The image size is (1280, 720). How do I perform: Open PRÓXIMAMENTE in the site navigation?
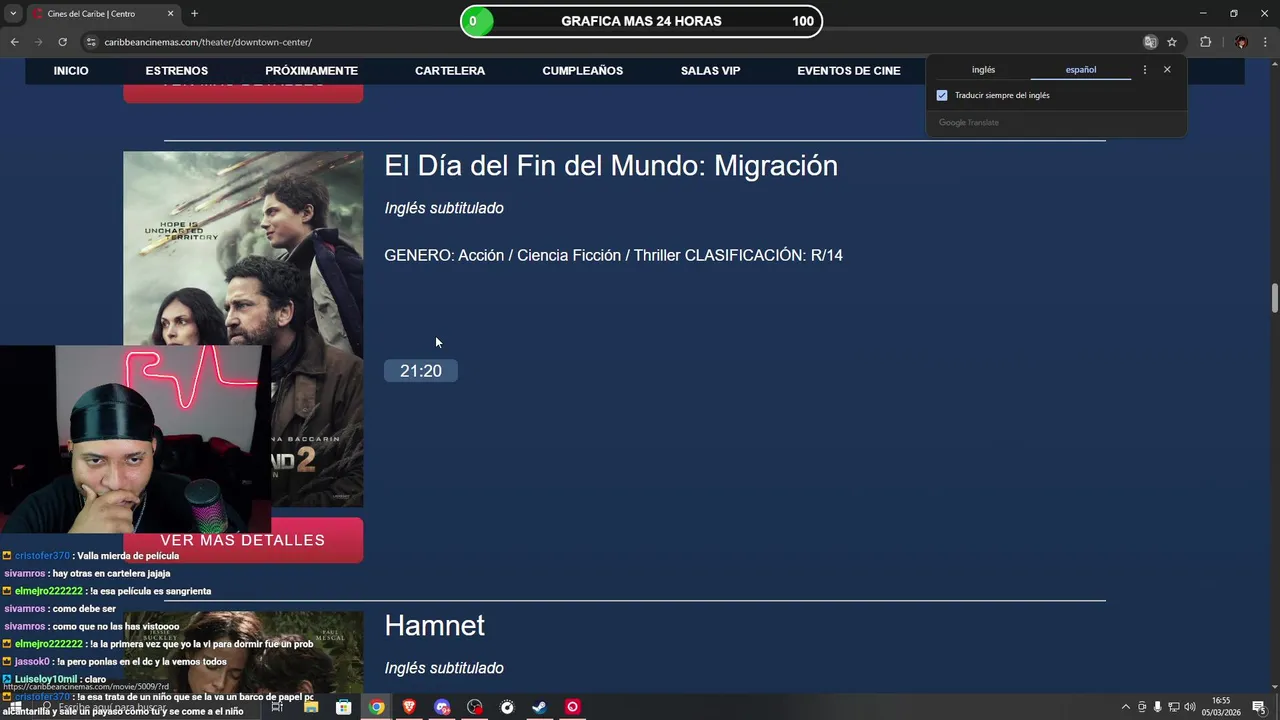311,71
